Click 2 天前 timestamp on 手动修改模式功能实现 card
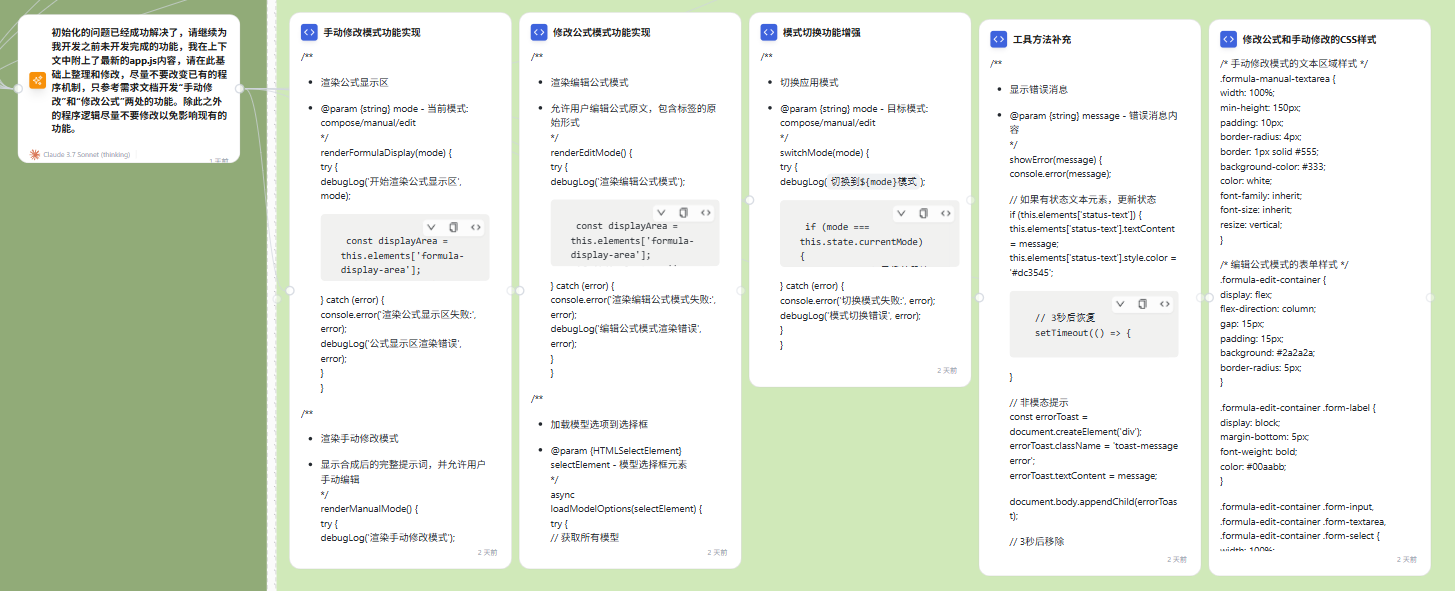The width and height of the screenshot is (1455, 591). (487, 552)
